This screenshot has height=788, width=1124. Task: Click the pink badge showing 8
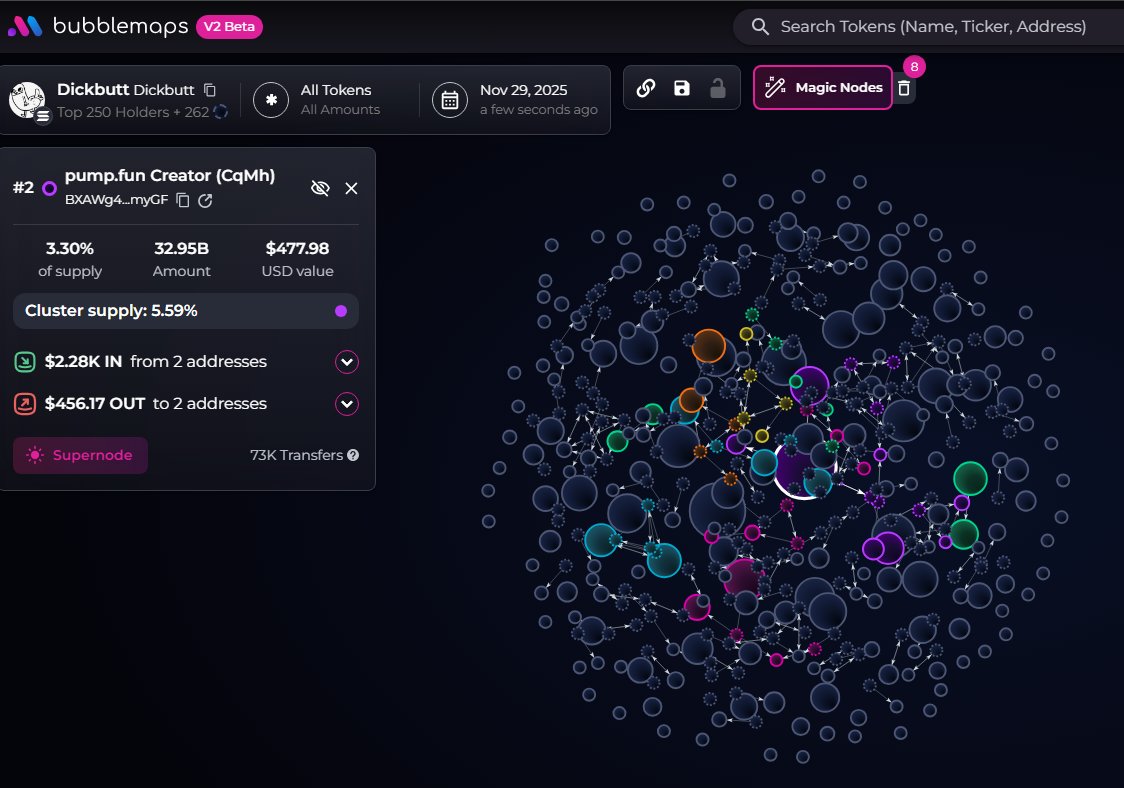coord(914,67)
